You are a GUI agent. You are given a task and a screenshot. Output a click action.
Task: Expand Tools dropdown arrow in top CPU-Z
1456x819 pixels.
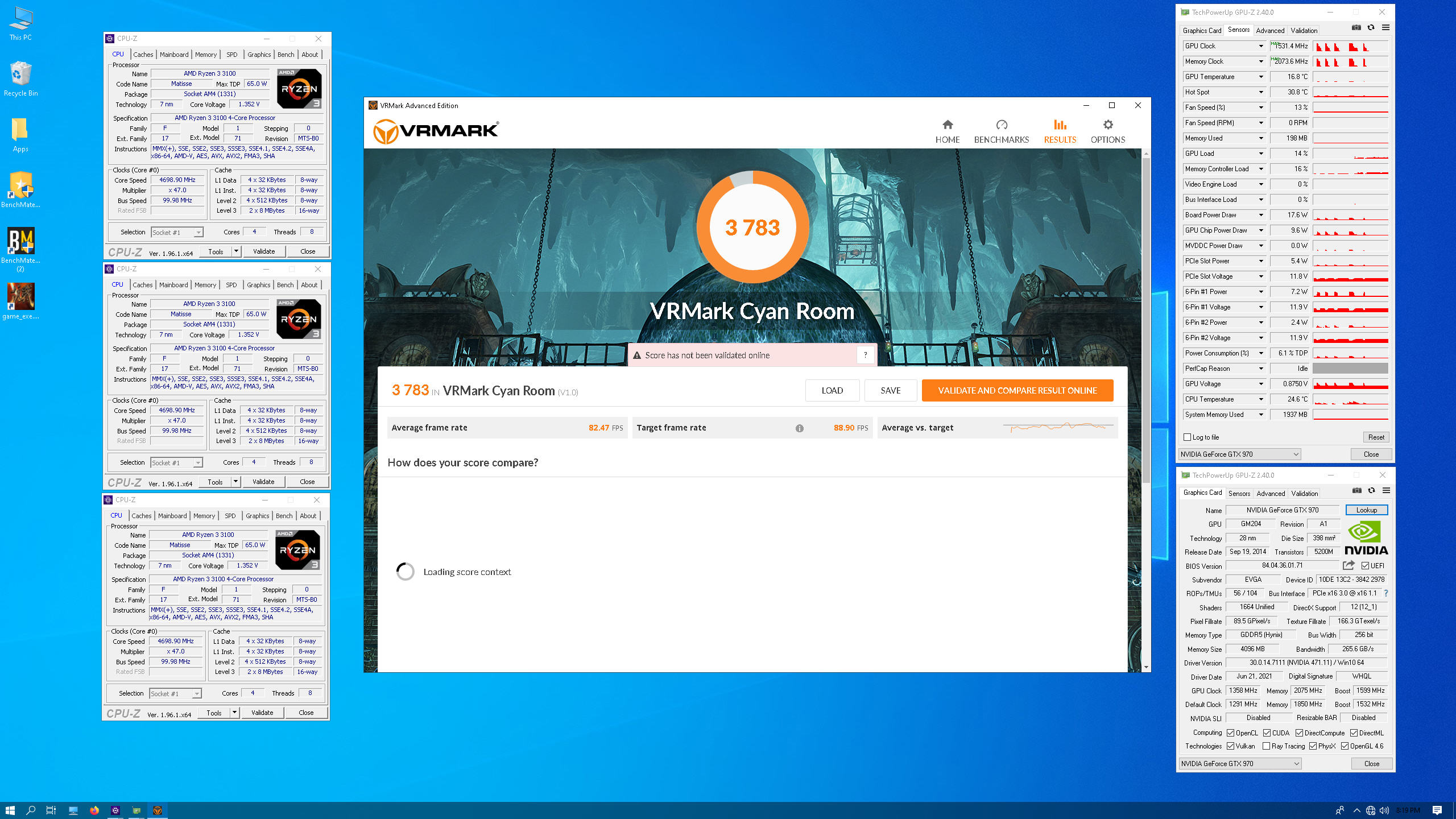pyautogui.click(x=236, y=251)
